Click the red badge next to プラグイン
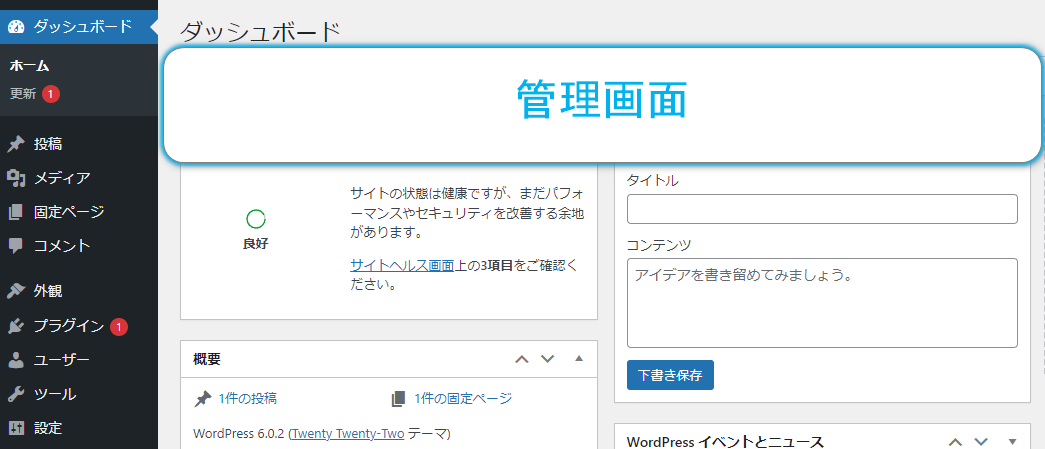The height and width of the screenshot is (449, 1045). click(x=119, y=326)
